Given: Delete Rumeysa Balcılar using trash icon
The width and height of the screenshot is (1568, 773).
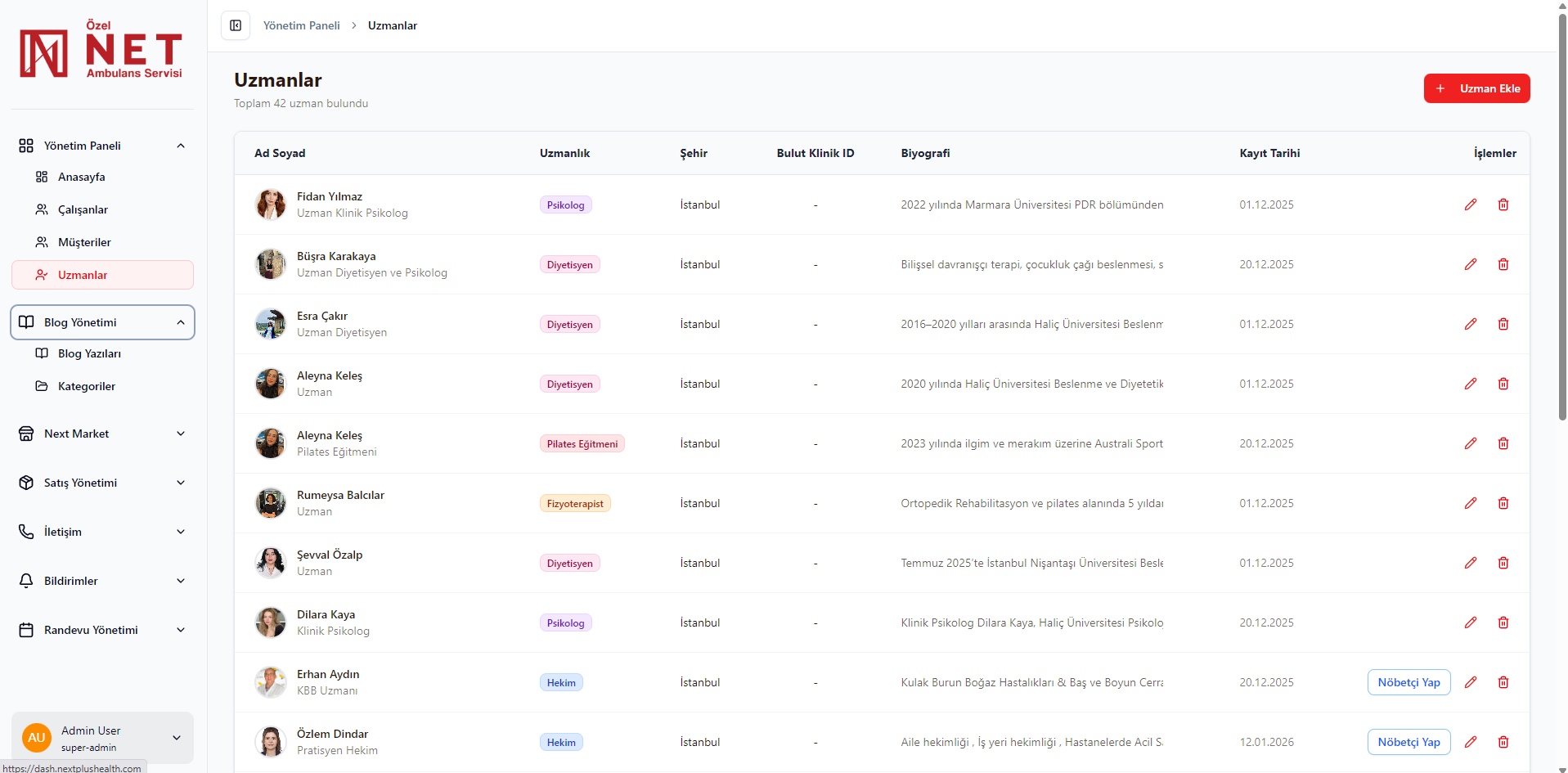Looking at the screenshot, I should coord(1503,503).
